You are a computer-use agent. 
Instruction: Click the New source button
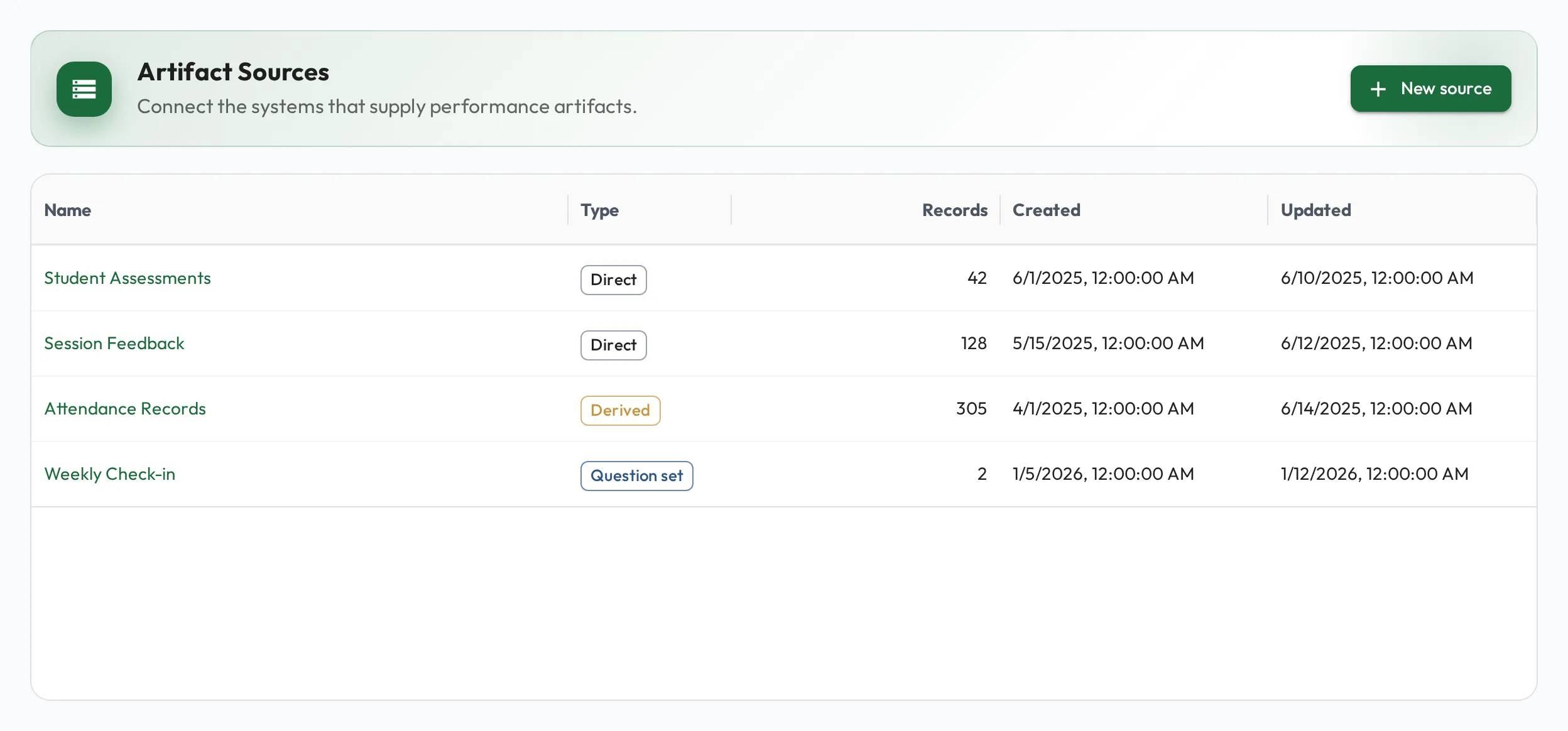pyautogui.click(x=1430, y=89)
